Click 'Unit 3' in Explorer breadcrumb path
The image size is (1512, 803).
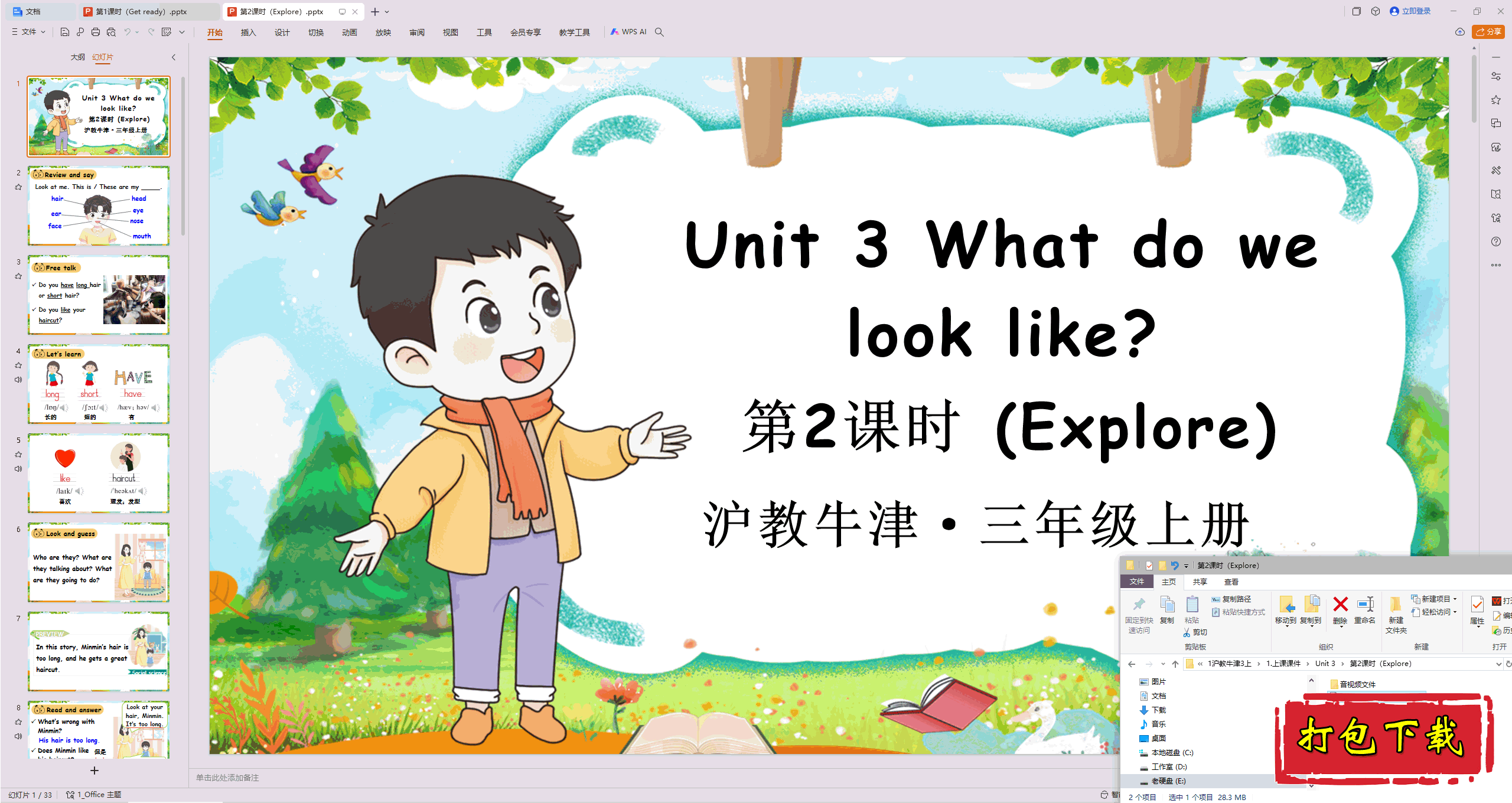click(1325, 664)
